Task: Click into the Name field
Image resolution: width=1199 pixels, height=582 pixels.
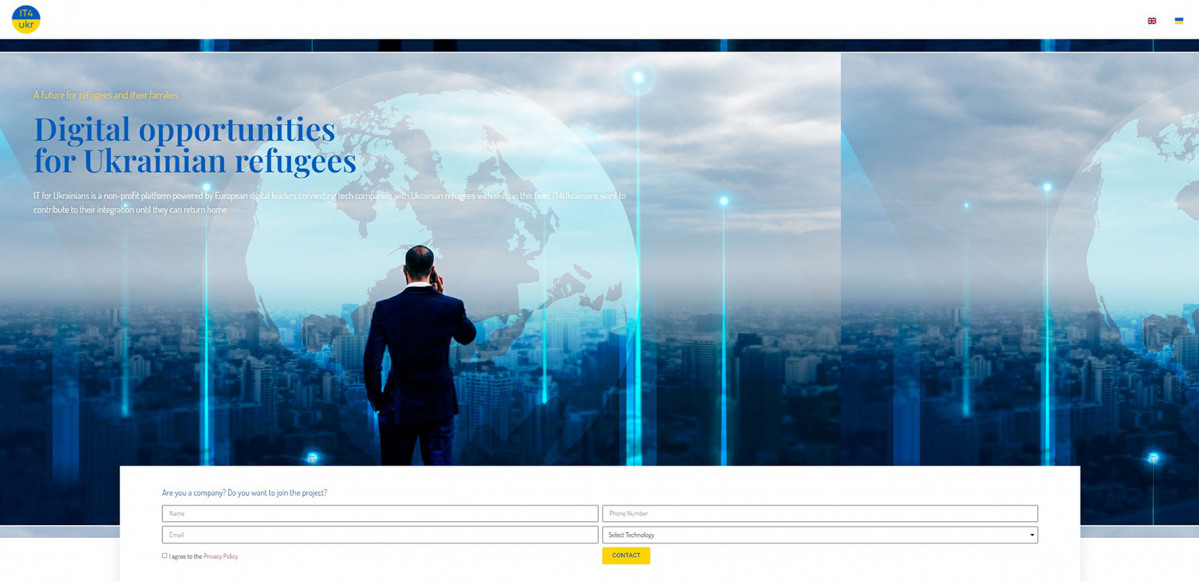Action: pos(380,513)
